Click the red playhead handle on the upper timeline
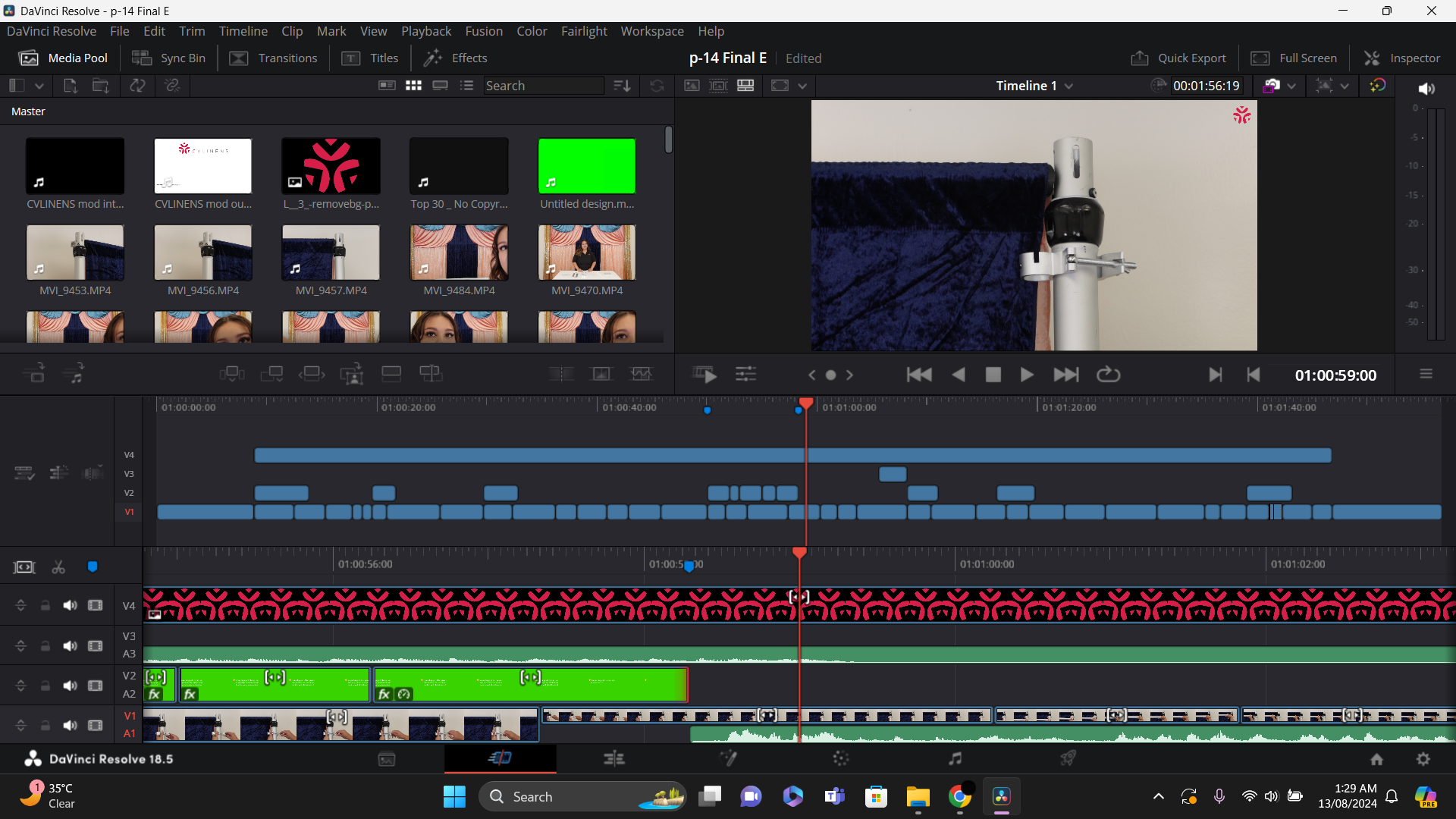Image resolution: width=1456 pixels, height=819 pixels. [806, 403]
